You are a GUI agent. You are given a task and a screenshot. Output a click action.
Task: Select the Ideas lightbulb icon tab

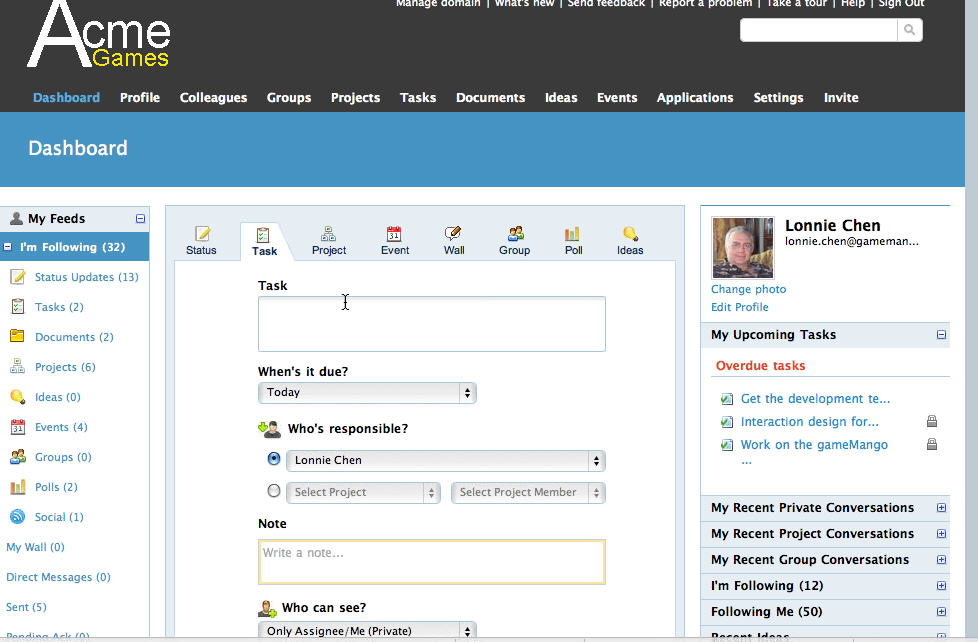630,234
